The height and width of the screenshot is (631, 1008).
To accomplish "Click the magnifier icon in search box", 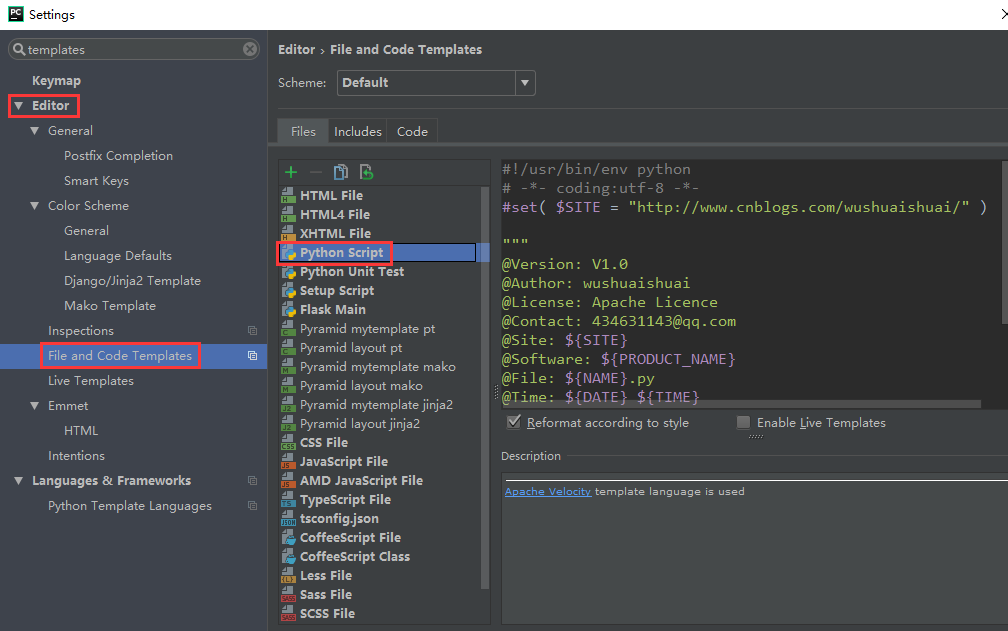I will 19,49.
